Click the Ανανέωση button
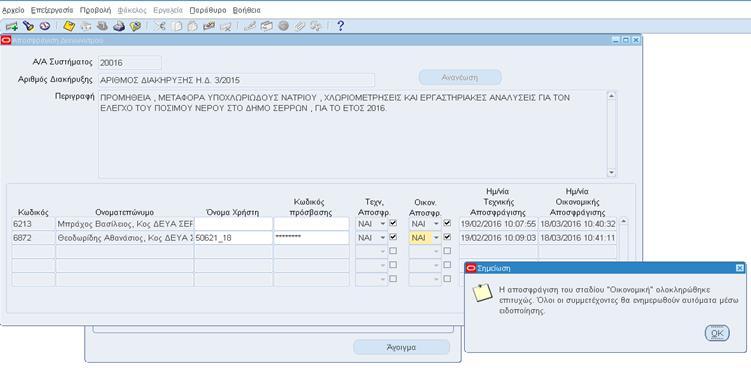This screenshot has height=368, width=751. tap(460, 77)
